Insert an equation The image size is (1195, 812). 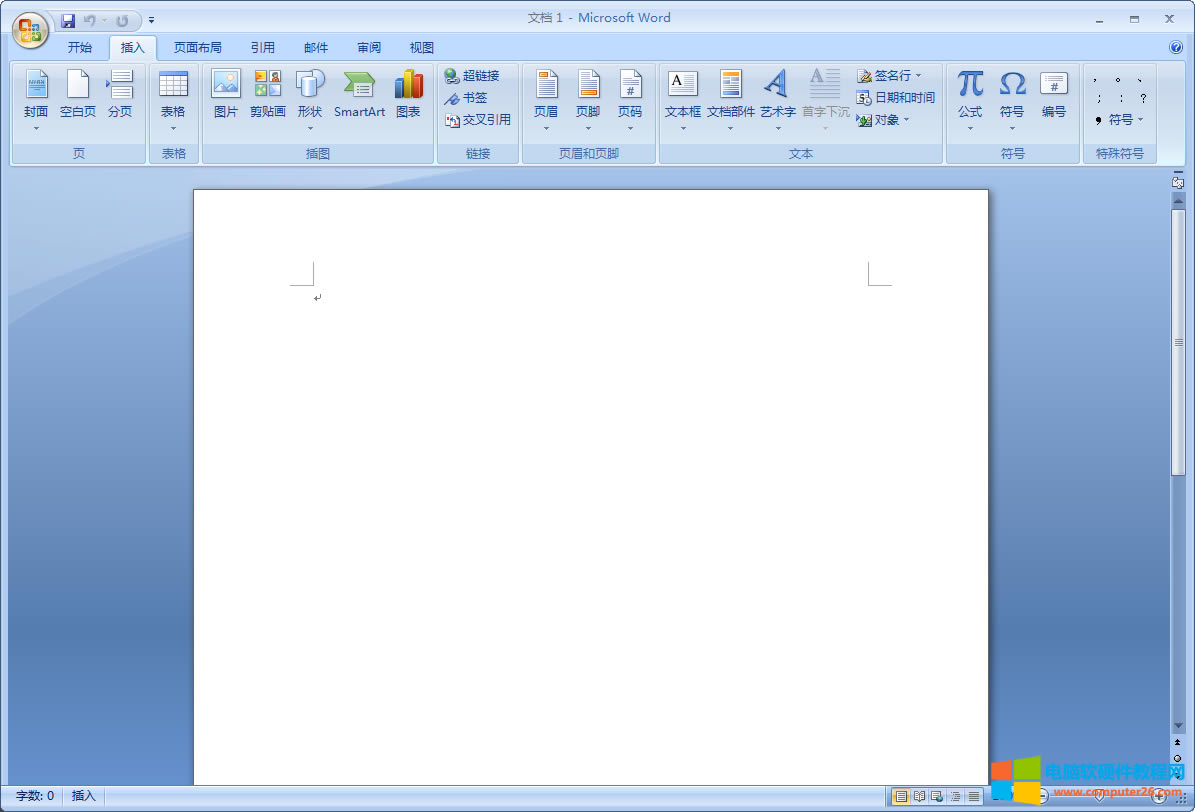[968, 95]
